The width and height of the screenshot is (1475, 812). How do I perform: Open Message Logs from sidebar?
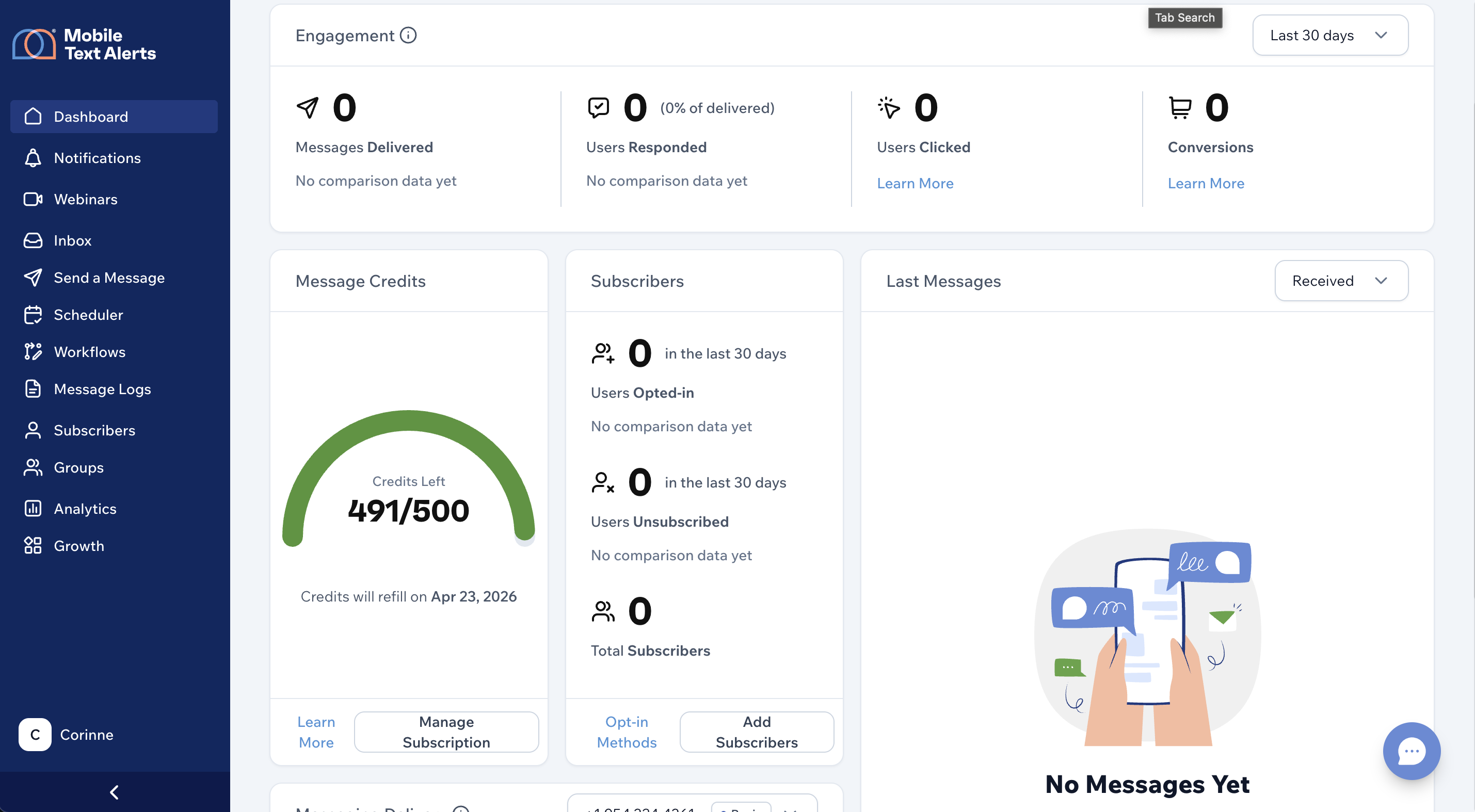pyautogui.click(x=103, y=389)
